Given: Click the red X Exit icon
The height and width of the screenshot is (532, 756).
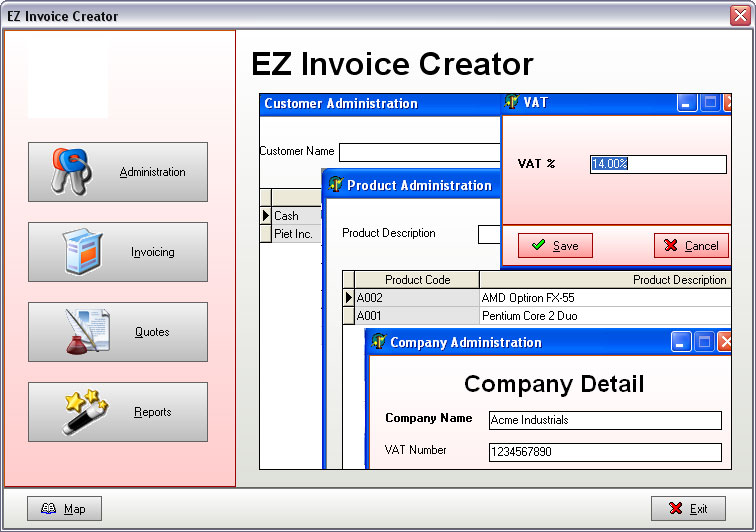Looking at the screenshot, I should click(x=676, y=509).
